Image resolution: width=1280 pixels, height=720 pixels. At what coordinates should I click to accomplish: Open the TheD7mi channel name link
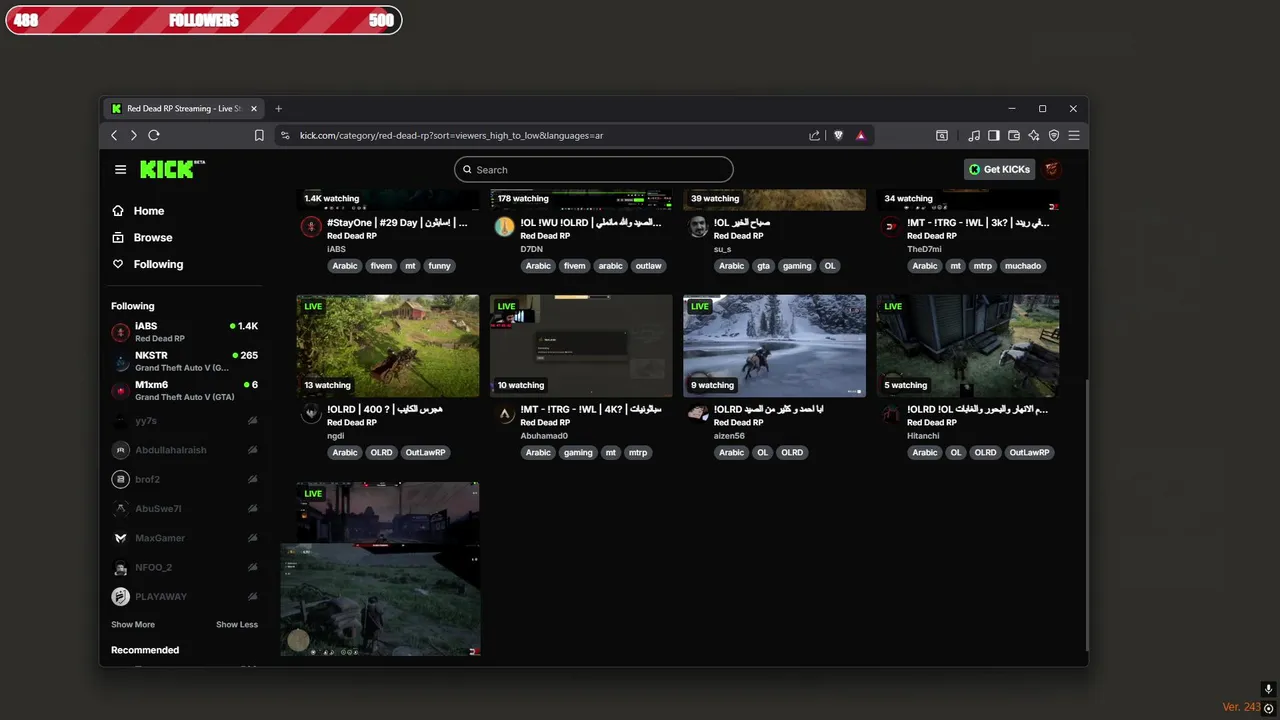coord(924,249)
